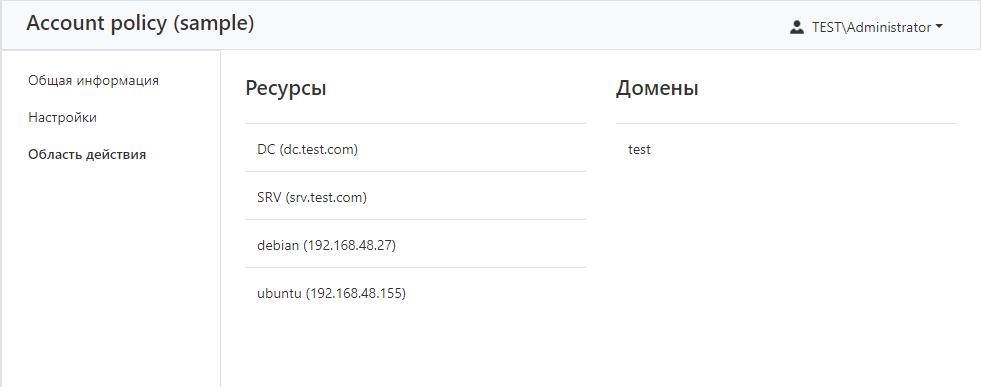Click the word ubuntu in resources
981x387 pixels.
[280, 294]
